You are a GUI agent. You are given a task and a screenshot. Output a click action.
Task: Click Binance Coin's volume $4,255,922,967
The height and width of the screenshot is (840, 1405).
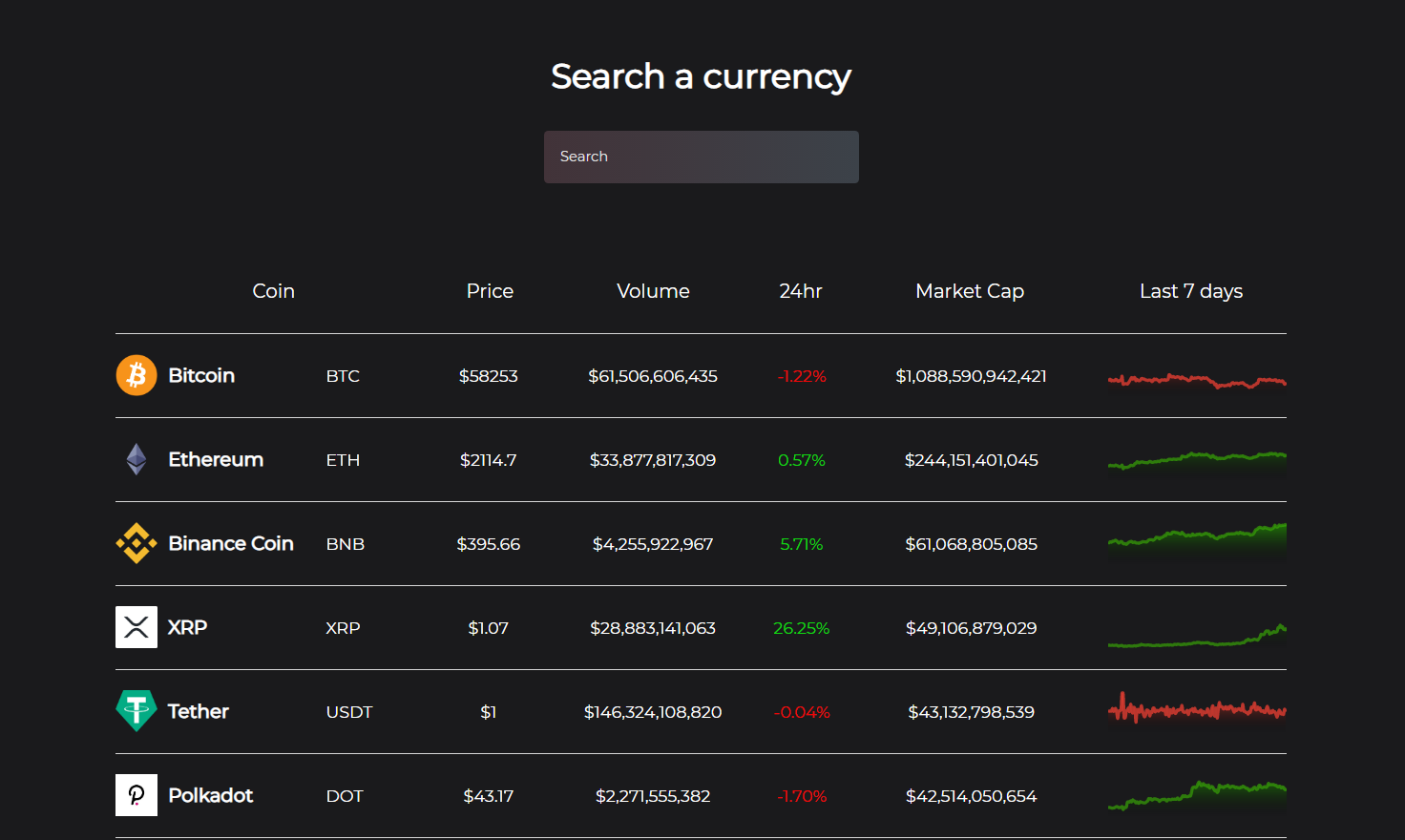click(x=653, y=544)
